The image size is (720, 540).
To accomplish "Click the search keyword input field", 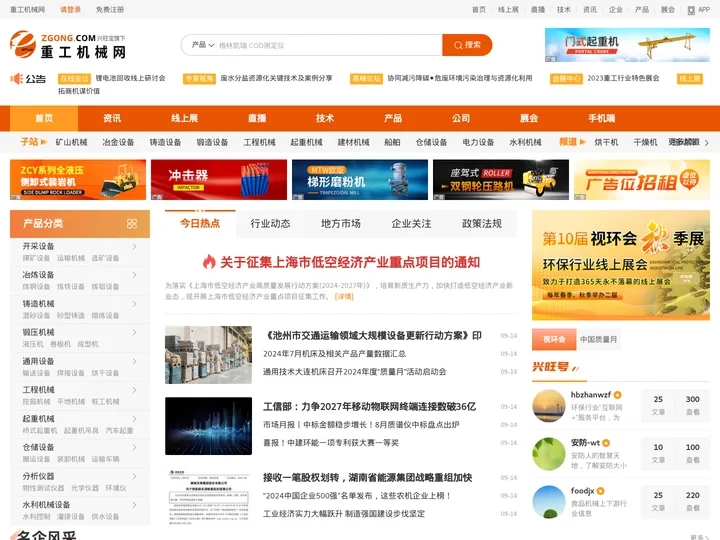I will (328, 45).
